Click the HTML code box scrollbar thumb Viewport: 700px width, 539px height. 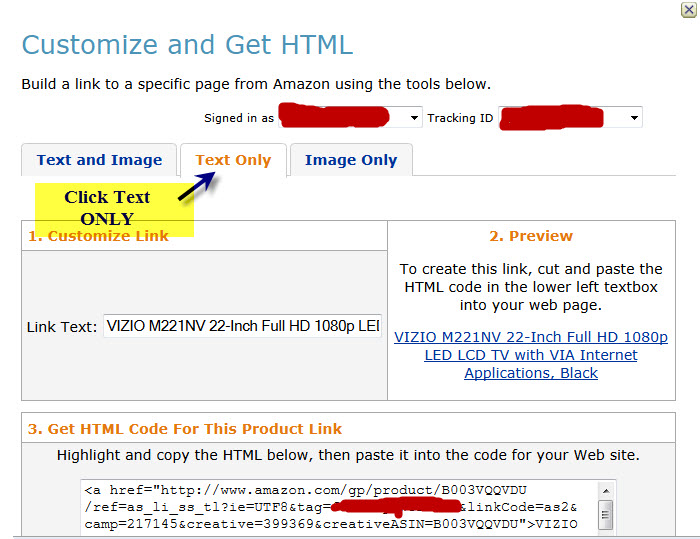[x=605, y=514]
